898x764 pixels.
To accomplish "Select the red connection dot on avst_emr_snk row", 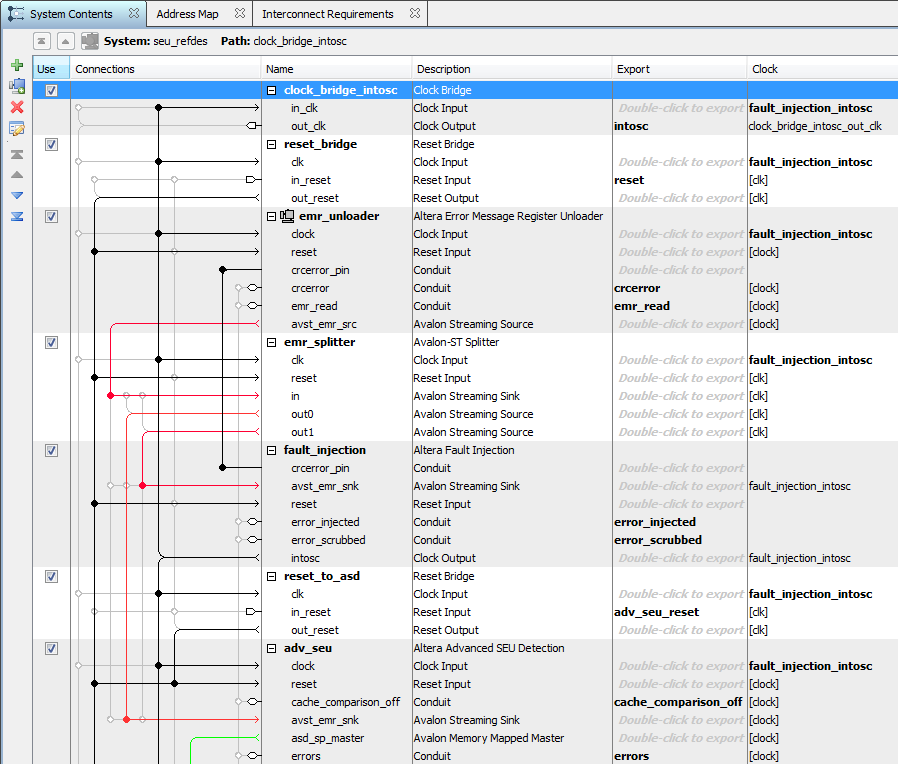I will (142, 486).
